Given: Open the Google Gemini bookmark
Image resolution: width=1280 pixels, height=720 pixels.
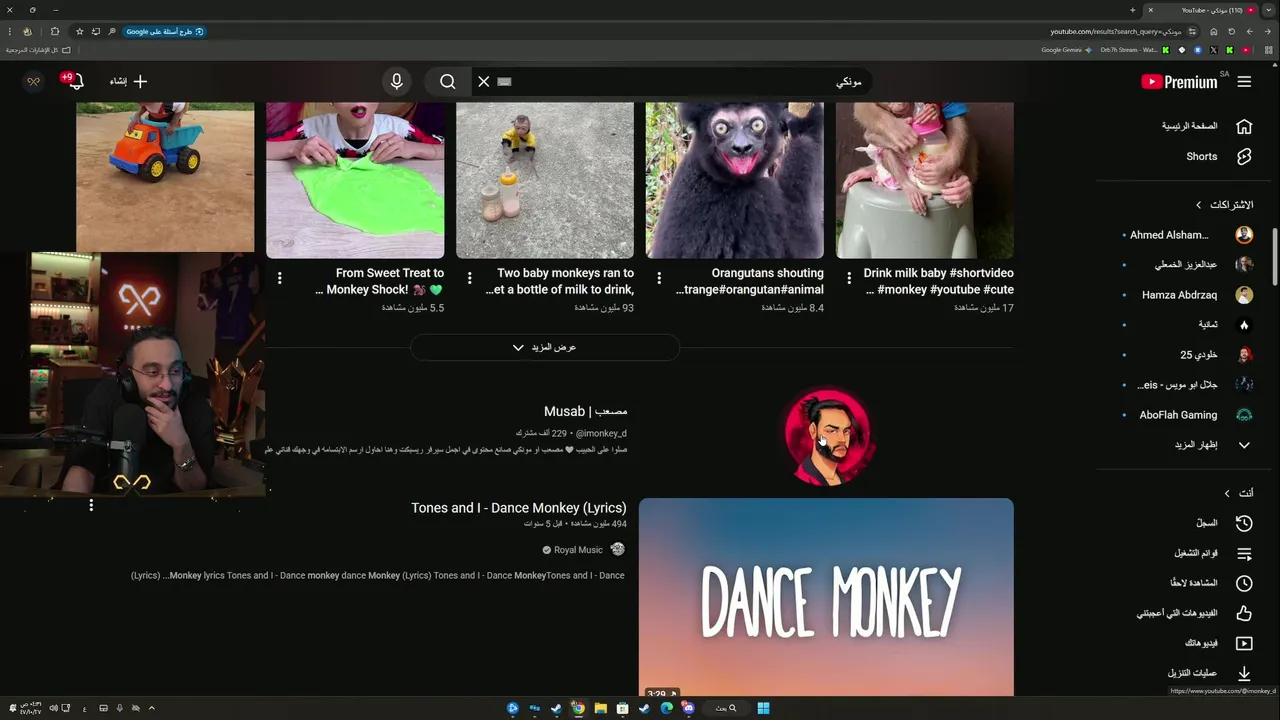Looking at the screenshot, I should click(1068, 50).
